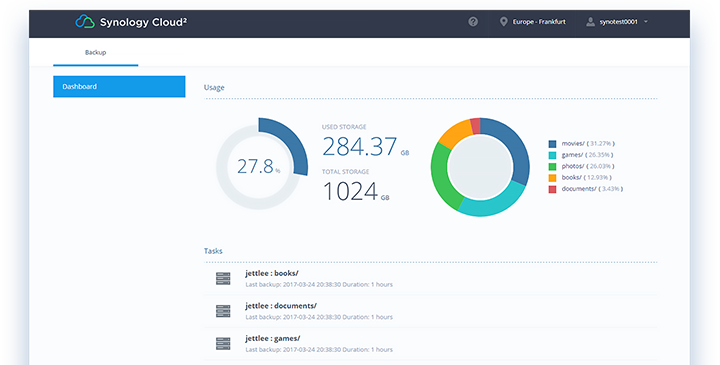The image size is (720, 365).
Task: Click the documents/ legend label
Action: (592, 189)
